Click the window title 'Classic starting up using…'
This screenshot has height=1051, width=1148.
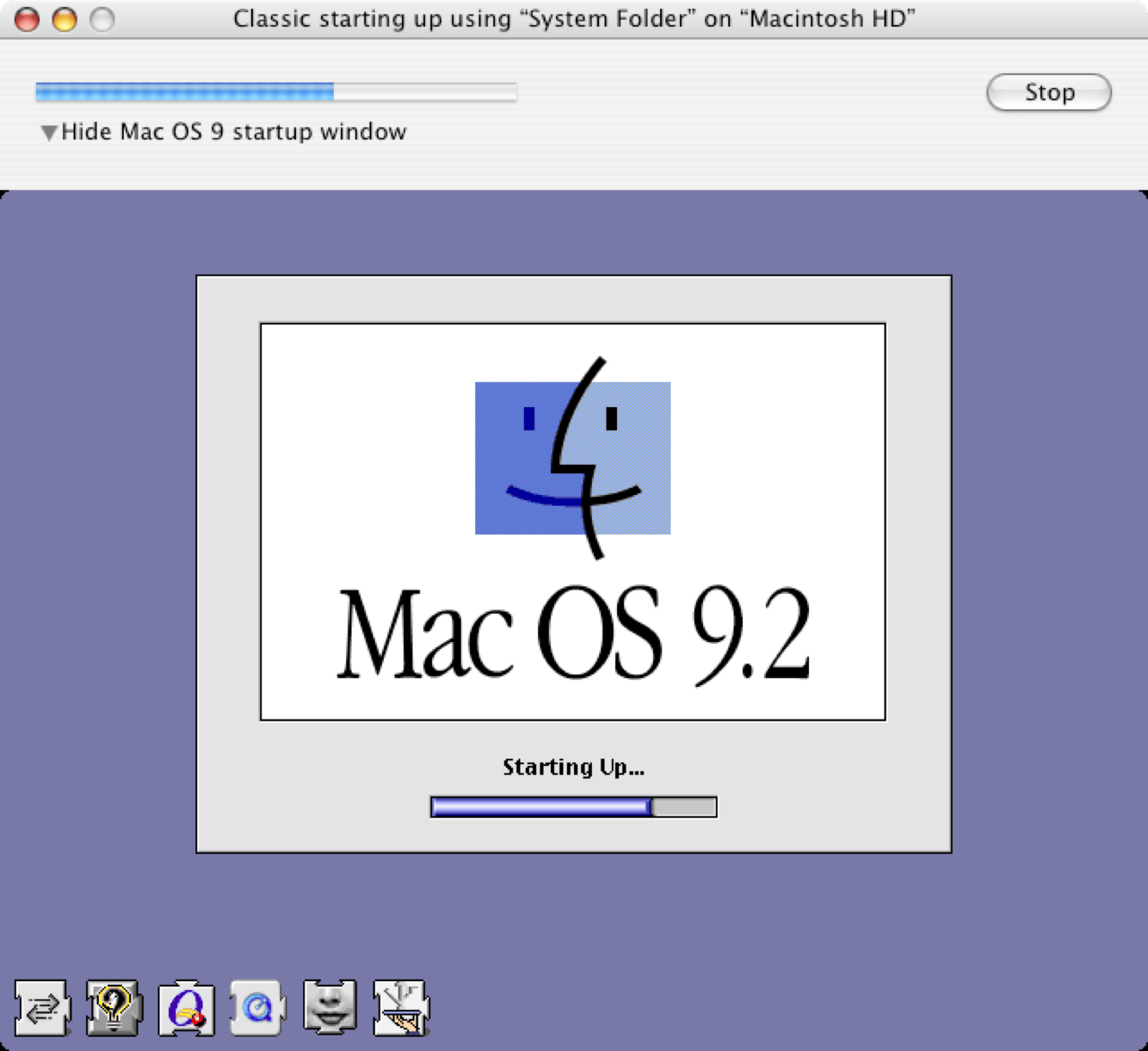(x=574, y=18)
